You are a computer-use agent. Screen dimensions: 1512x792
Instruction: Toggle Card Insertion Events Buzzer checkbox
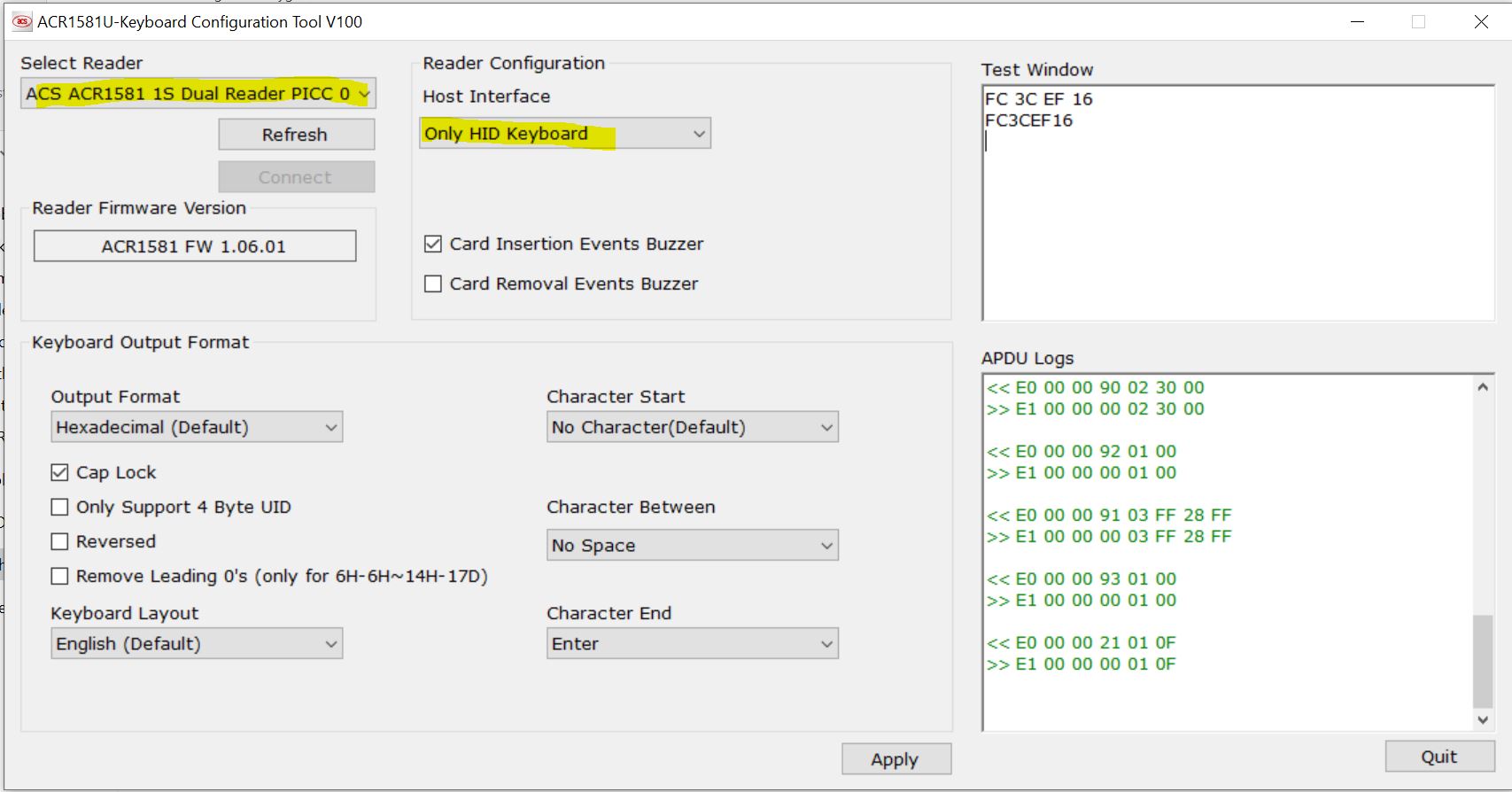tap(433, 244)
